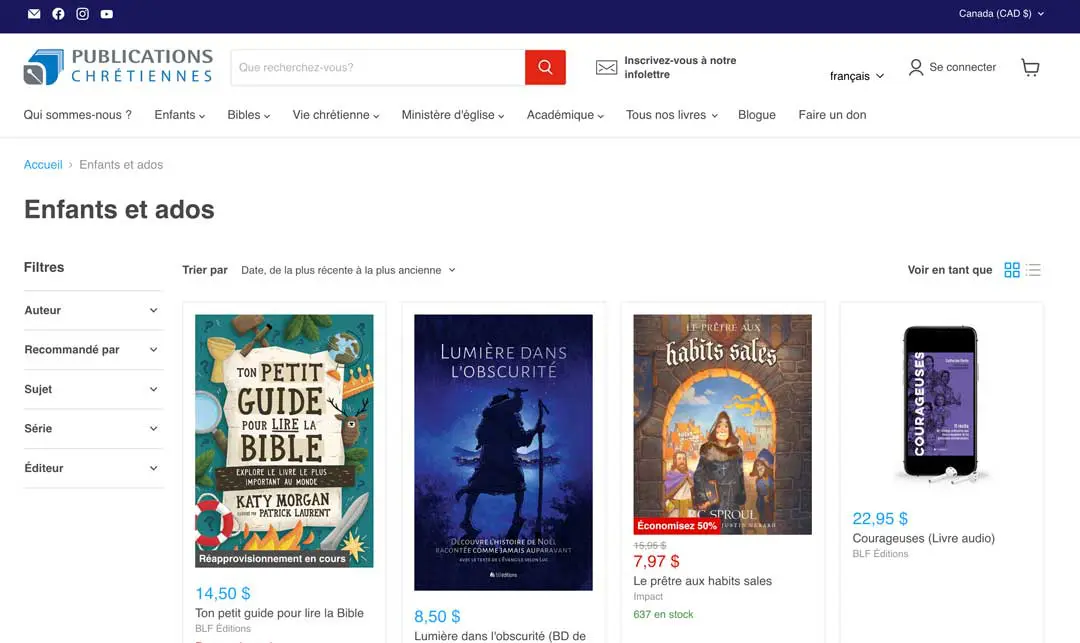Open the Blogue page
The image size is (1080, 643).
click(757, 115)
